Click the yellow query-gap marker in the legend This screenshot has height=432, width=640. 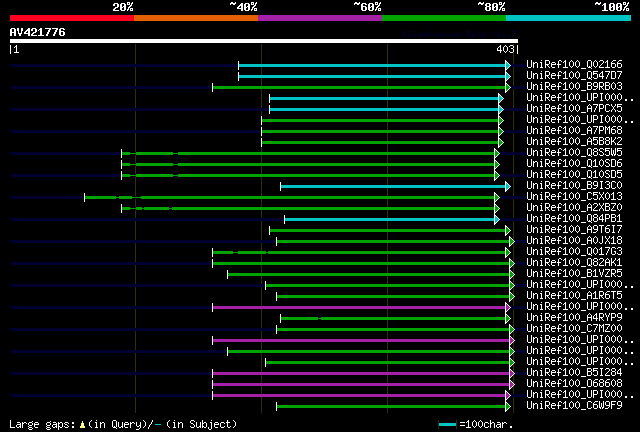(82, 425)
